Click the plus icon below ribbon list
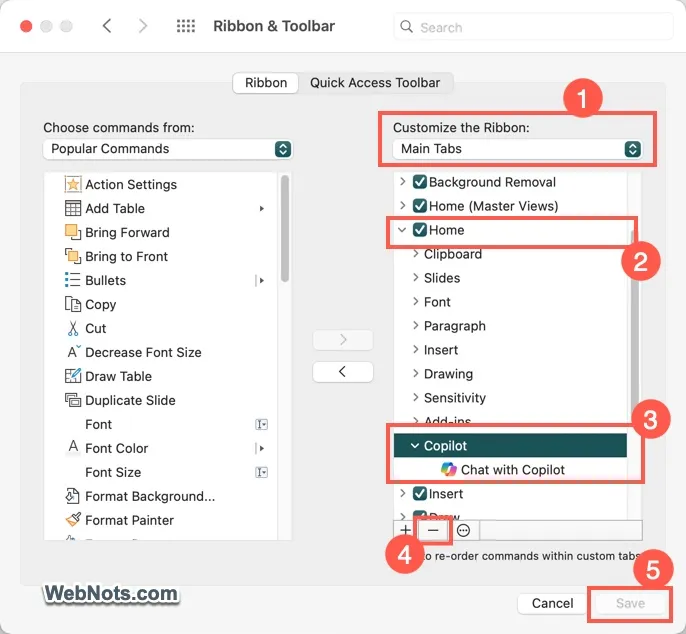This screenshot has width=686, height=634. pyautogui.click(x=406, y=530)
